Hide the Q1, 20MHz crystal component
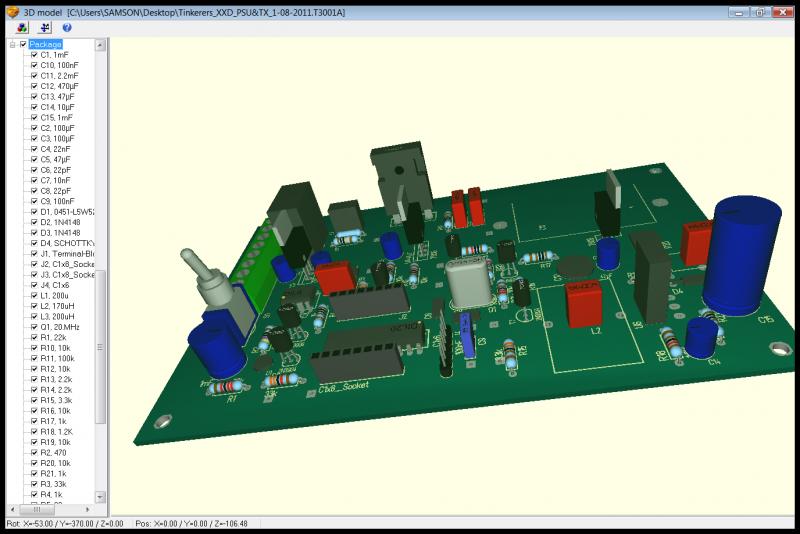 pos(34,327)
